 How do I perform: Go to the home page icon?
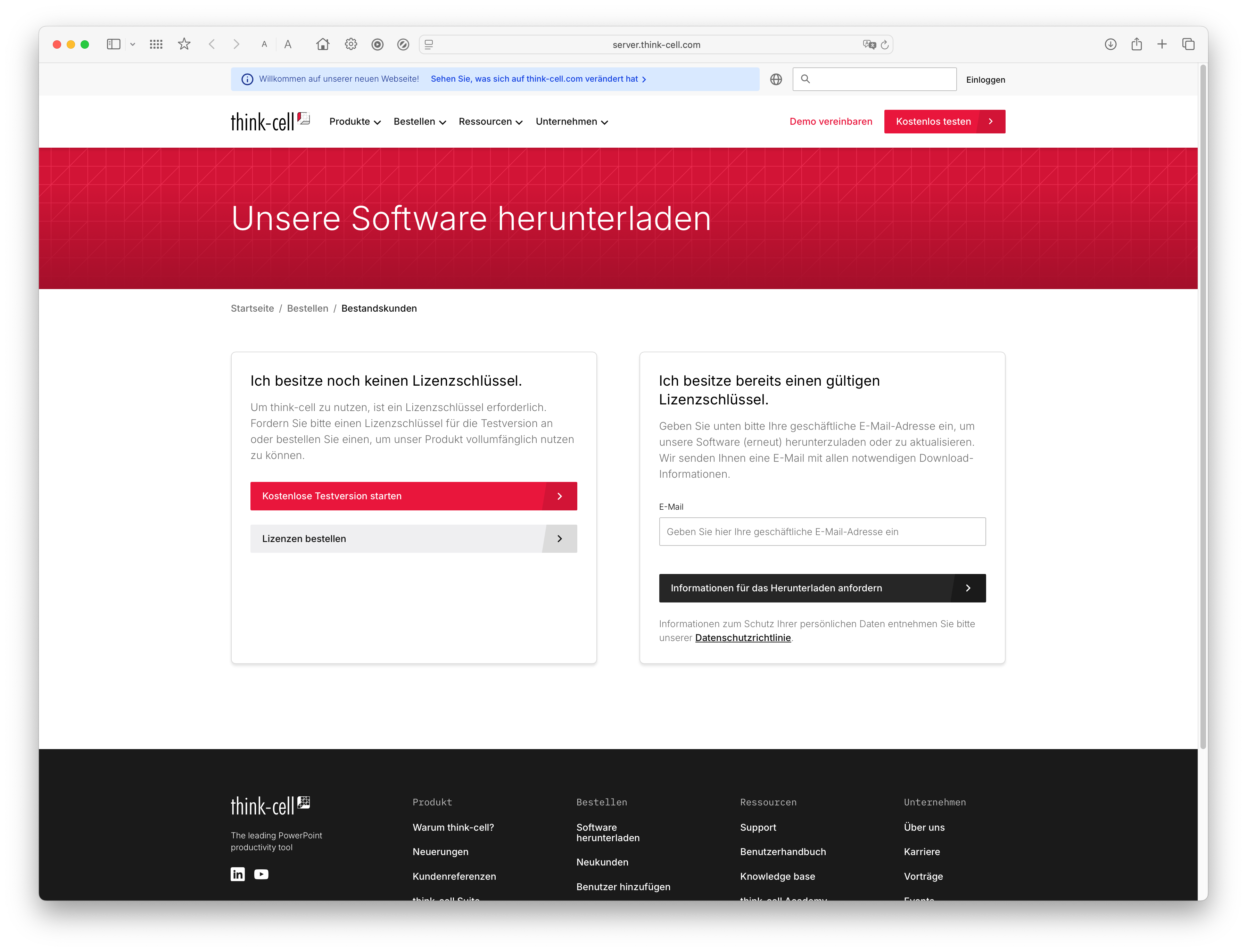(x=322, y=44)
